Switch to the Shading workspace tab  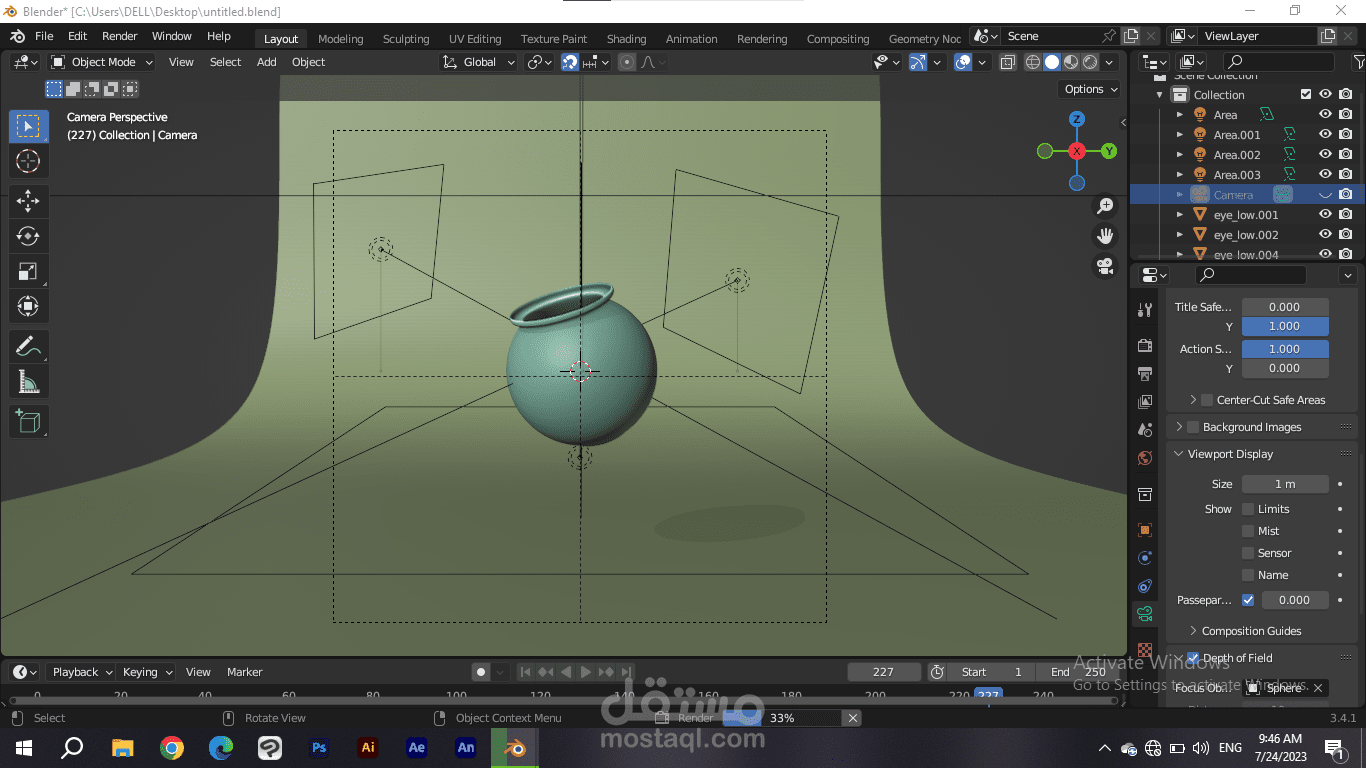point(626,39)
